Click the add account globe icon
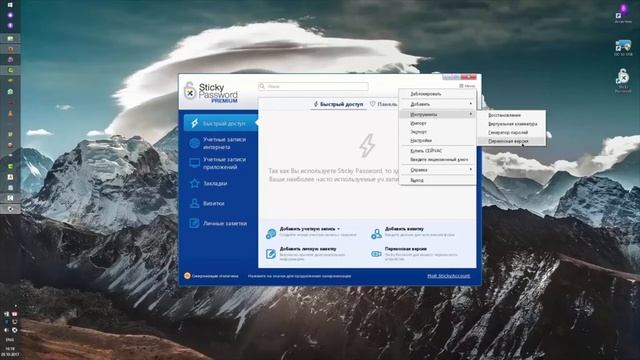 tap(271, 233)
